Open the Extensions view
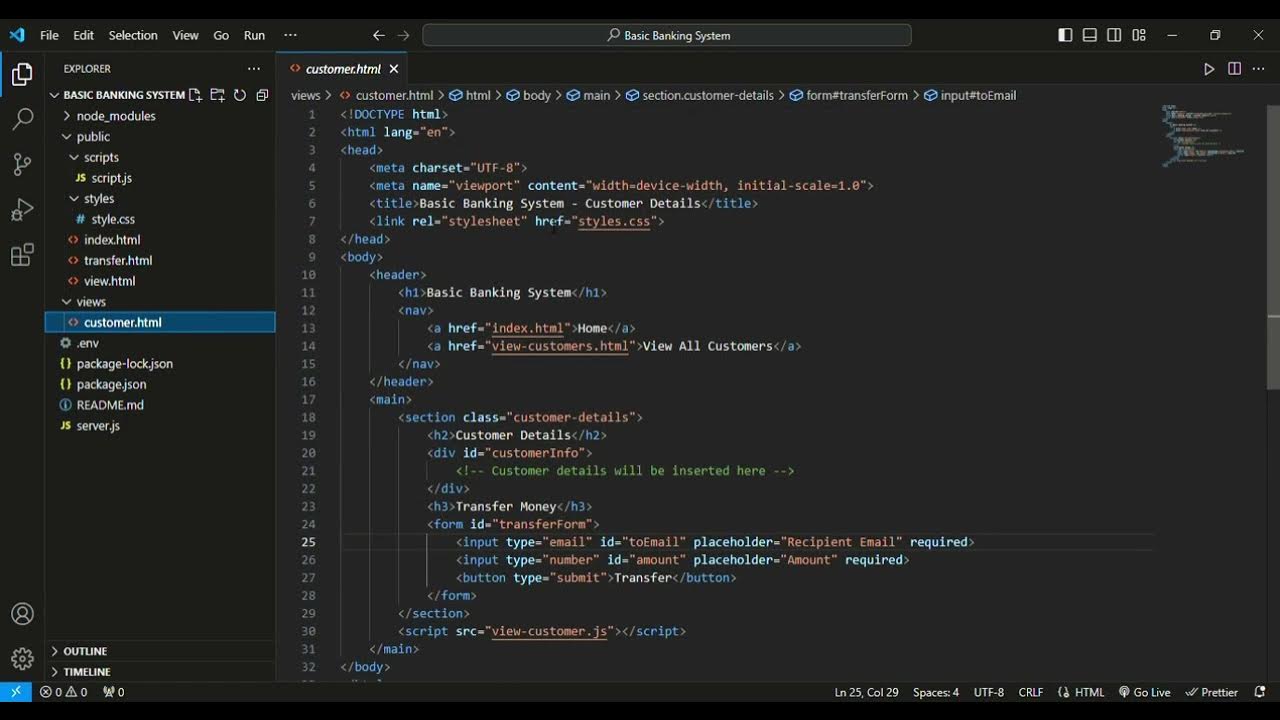1280x720 pixels. (22, 256)
